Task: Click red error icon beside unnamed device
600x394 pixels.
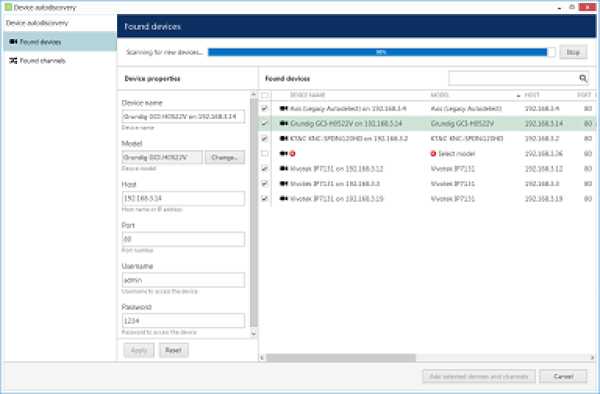Action: pyautogui.click(x=293, y=154)
